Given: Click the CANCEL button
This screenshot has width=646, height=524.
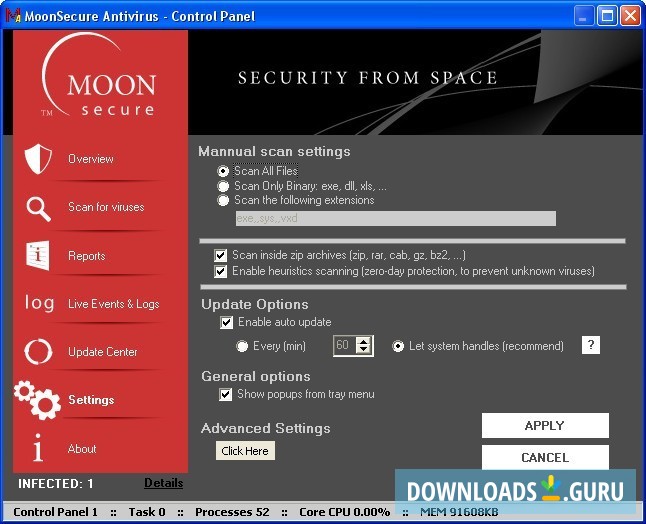Looking at the screenshot, I should click(x=545, y=457).
